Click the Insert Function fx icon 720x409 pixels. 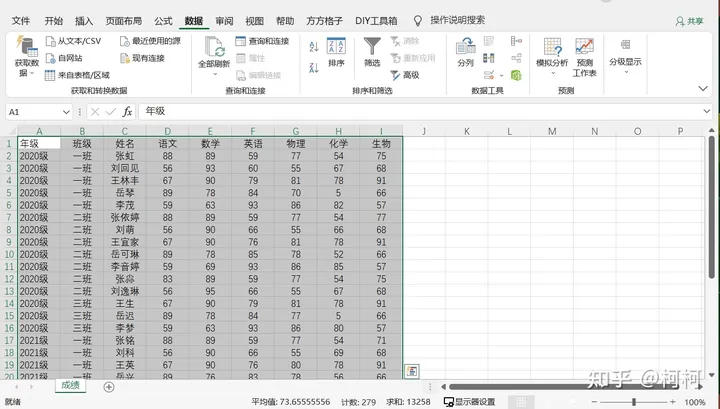pyautogui.click(x=127, y=112)
